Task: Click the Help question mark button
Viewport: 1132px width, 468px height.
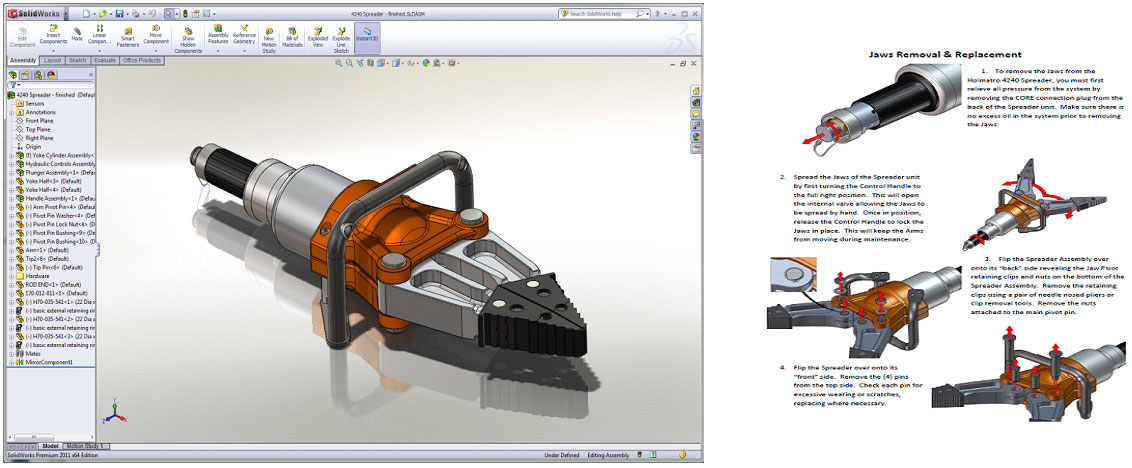Action: pyautogui.click(x=657, y=14)
